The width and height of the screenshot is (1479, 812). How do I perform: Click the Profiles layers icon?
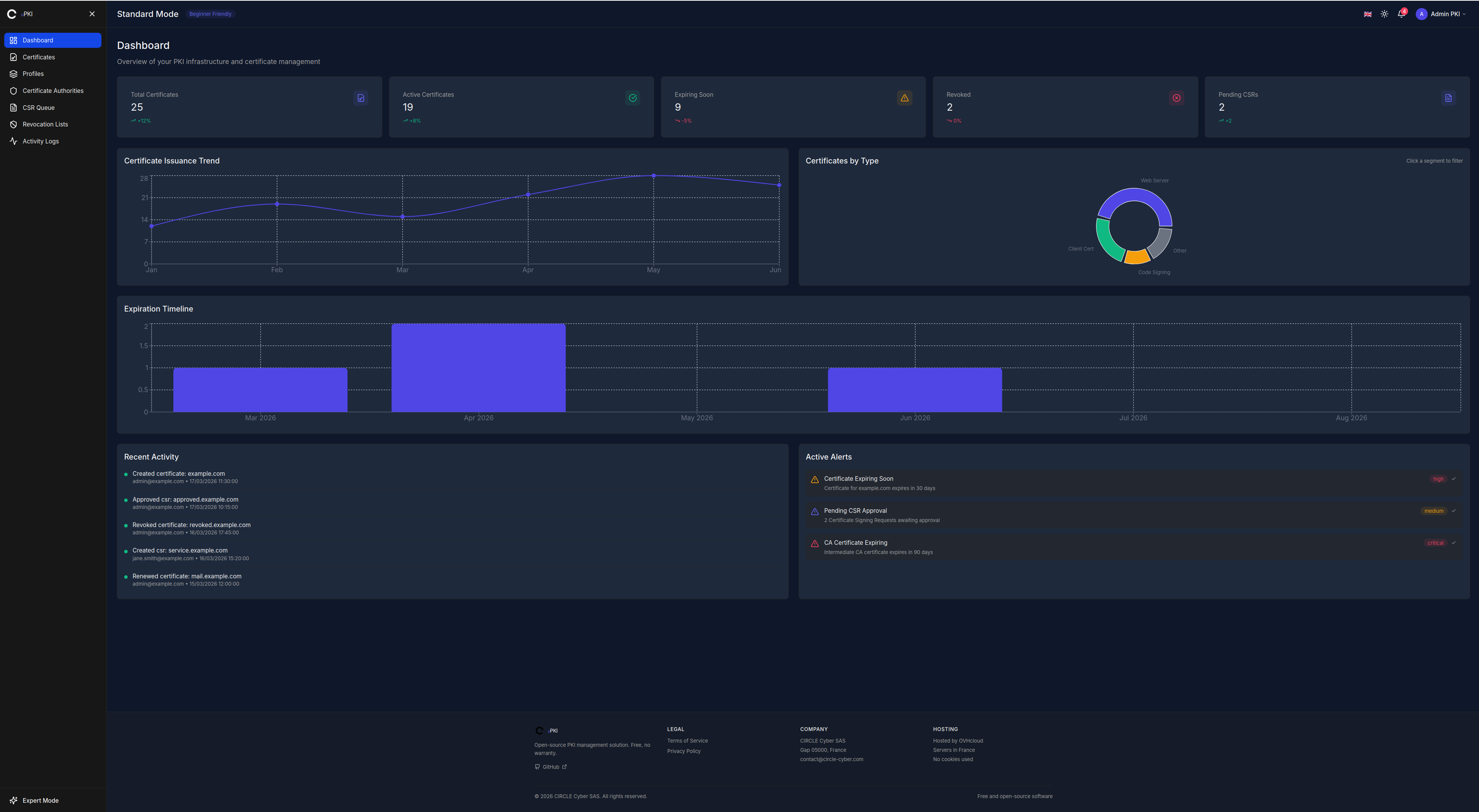click(13, 74)
